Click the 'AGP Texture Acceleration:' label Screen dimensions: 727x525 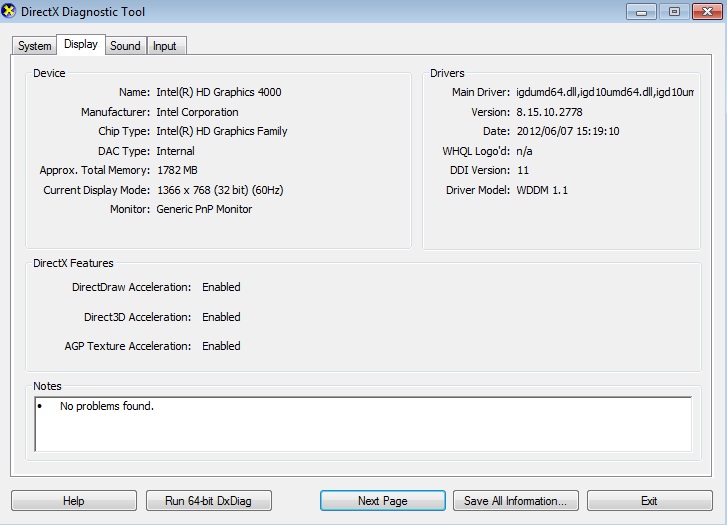[128, 346]
